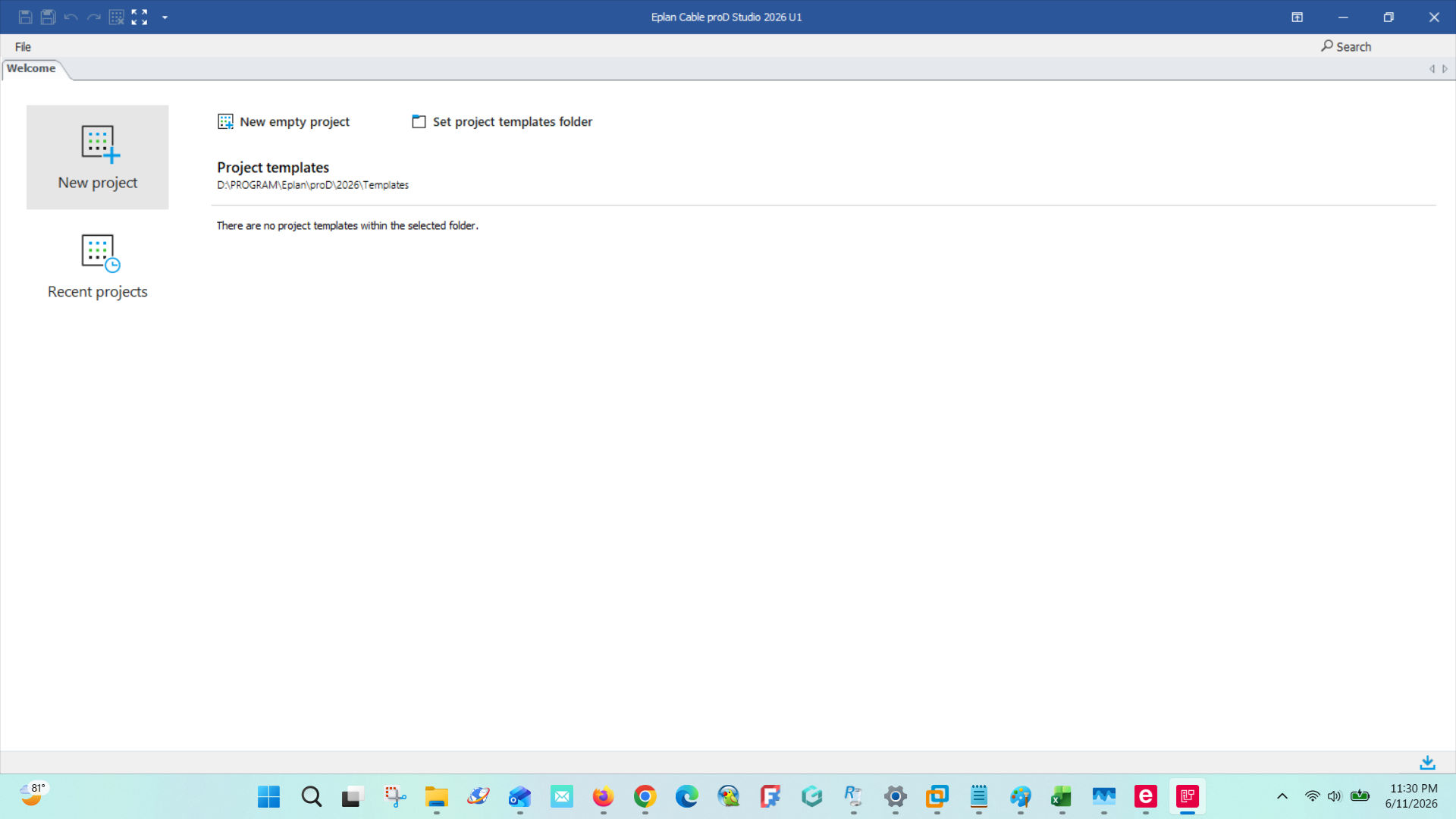
Task: Open volume control in system tray
Action: click(1335, 796)
